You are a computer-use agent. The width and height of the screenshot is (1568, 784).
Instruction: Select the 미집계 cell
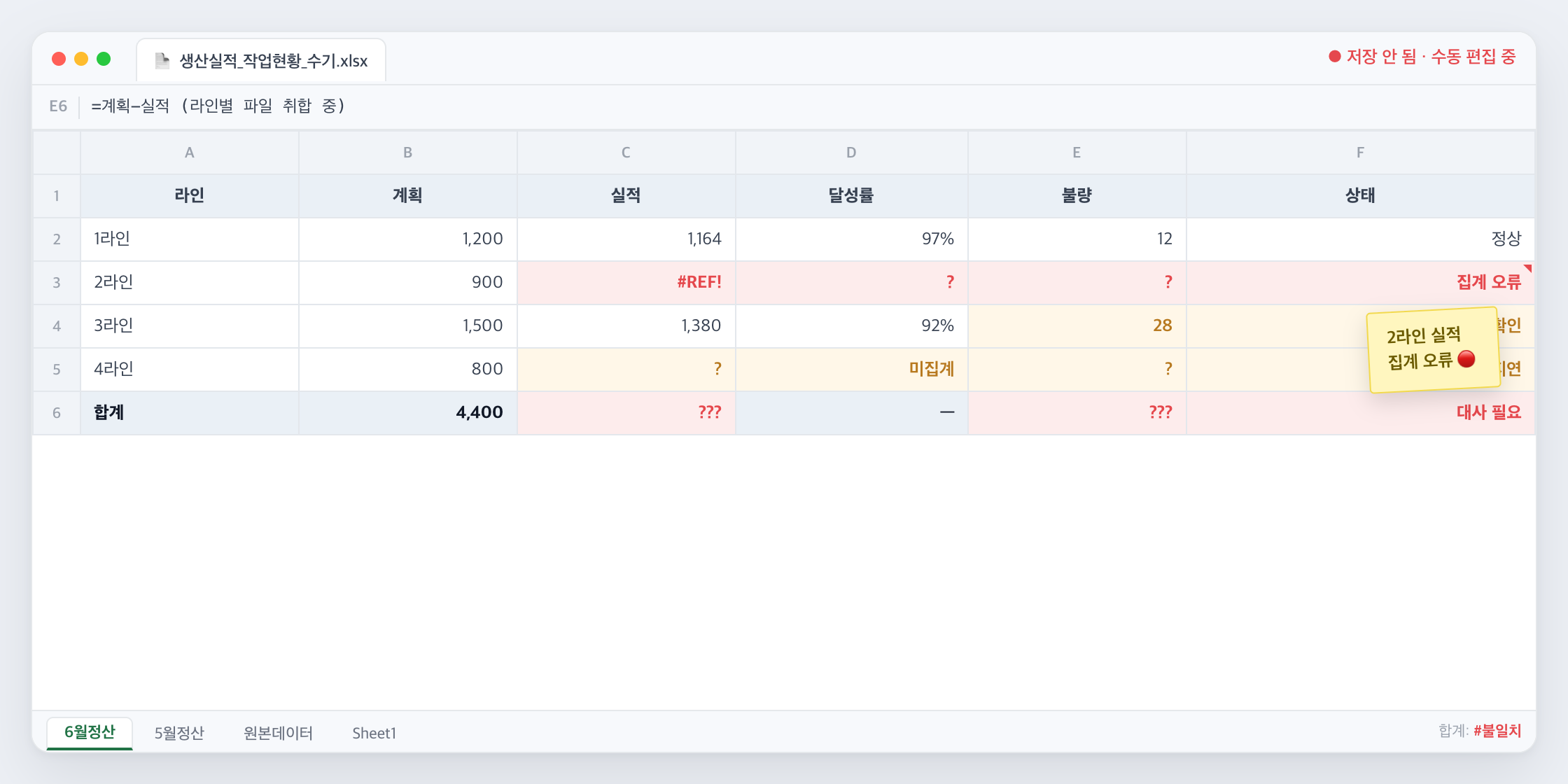click(852, 370)
